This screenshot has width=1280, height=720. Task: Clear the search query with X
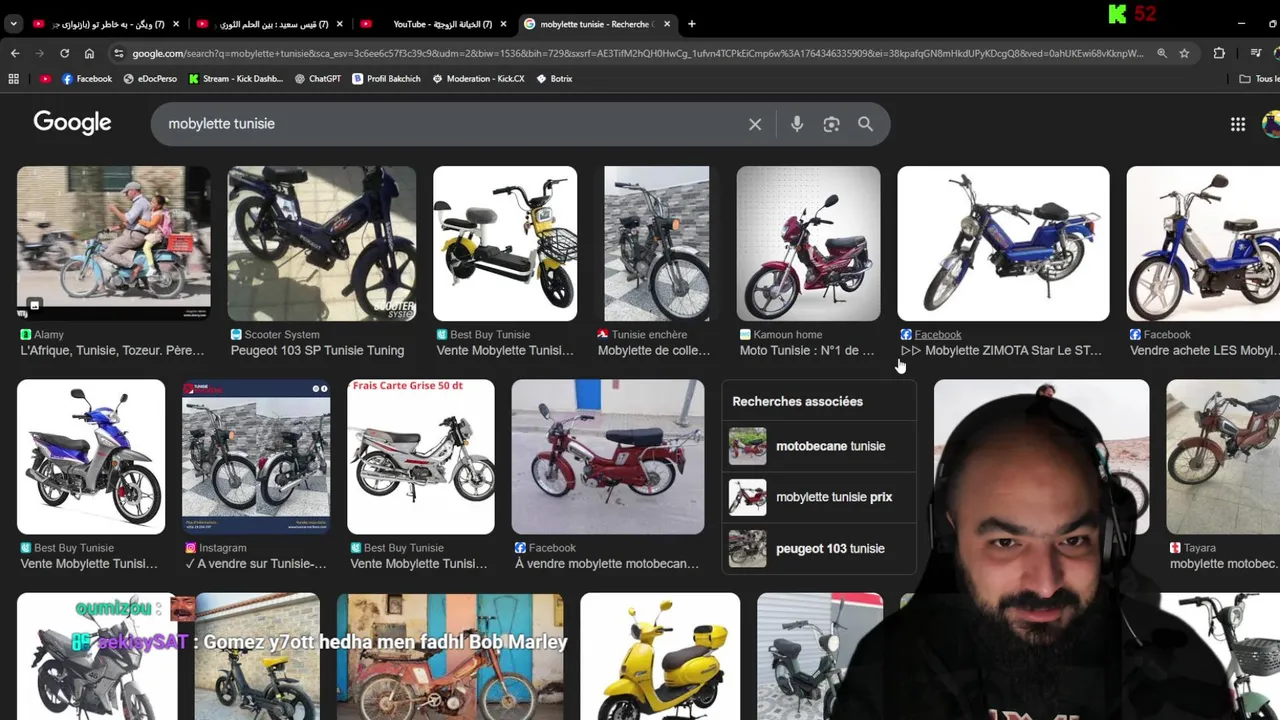(x=755, y=124)
